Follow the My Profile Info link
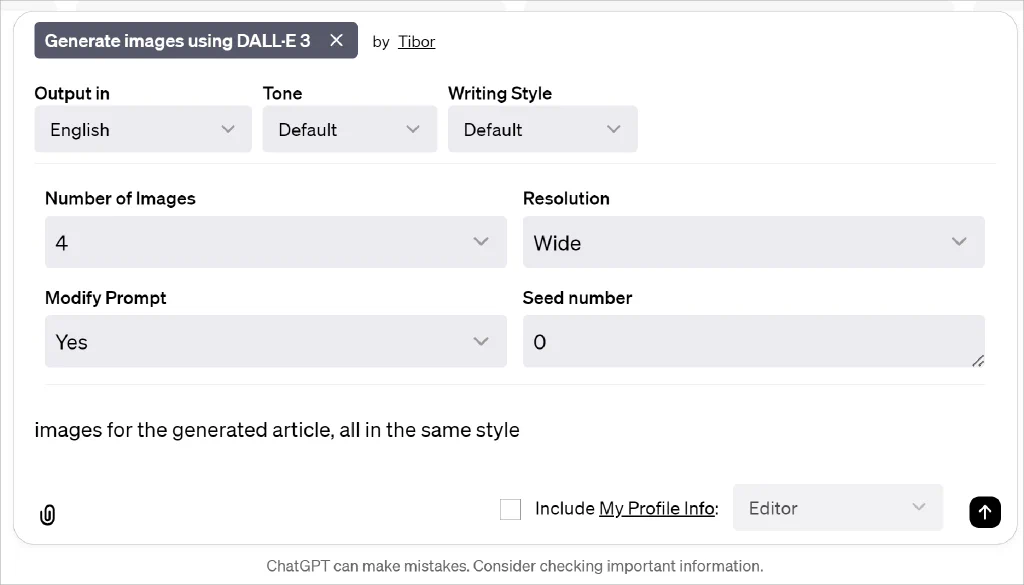 coord(656,509)
